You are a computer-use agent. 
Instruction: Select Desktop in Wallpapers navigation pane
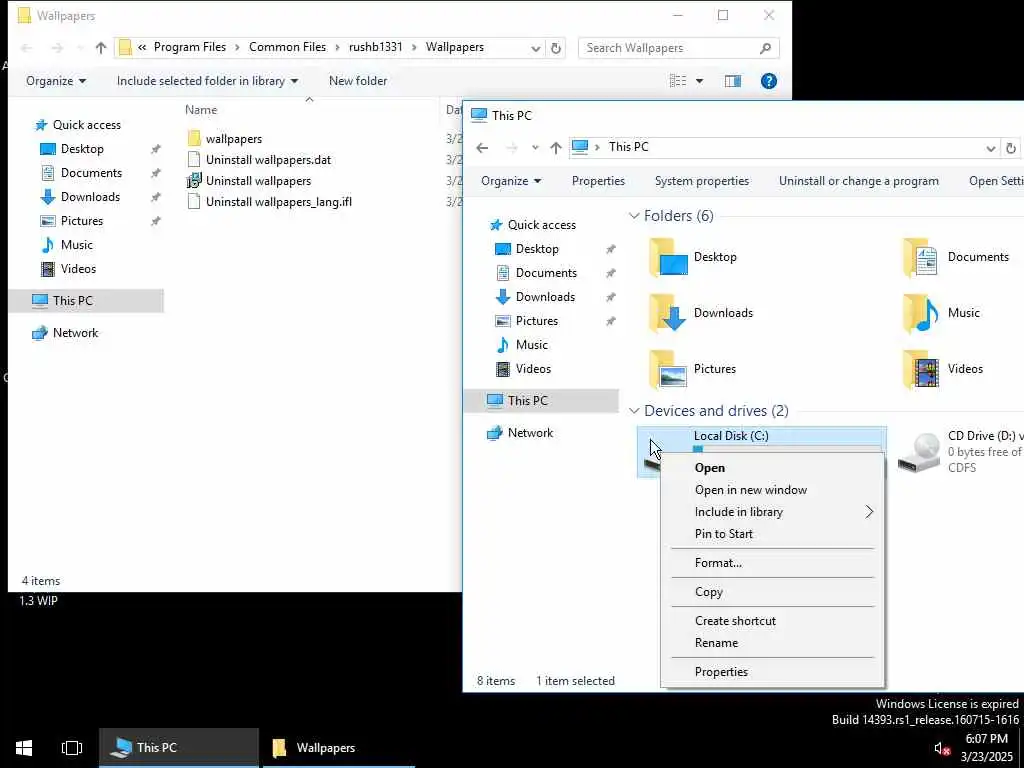point(82,149)
